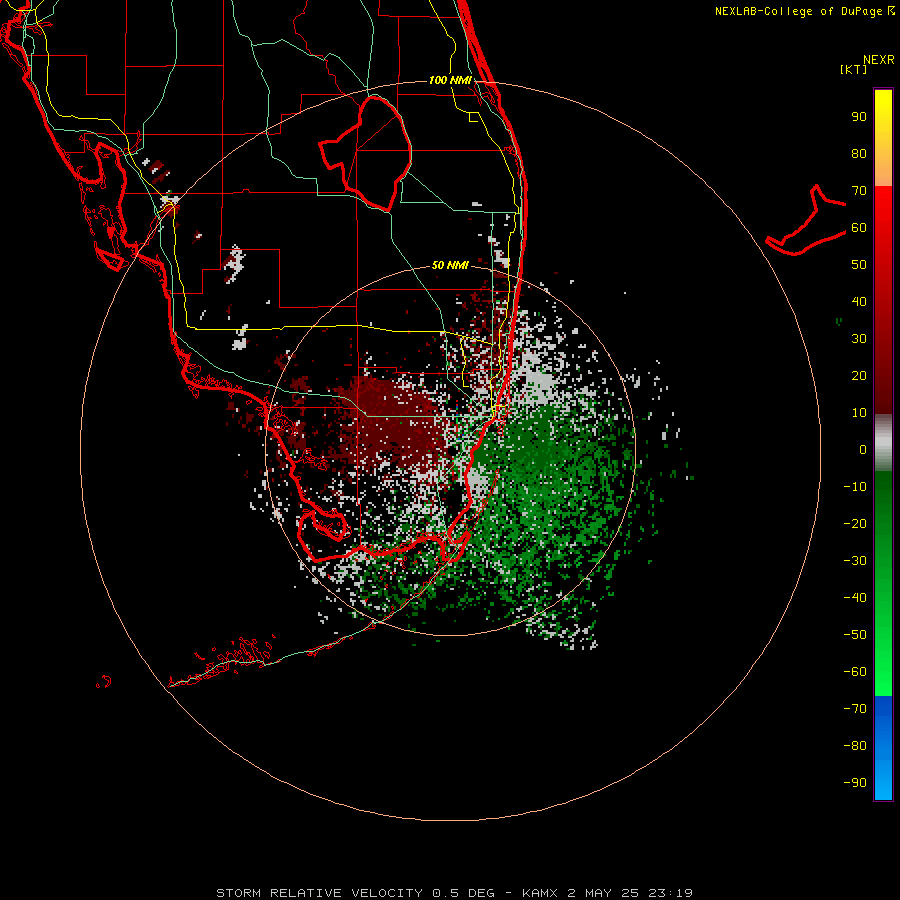Click the -10 knot scale label
900x900 pixels.
tap(855, 487)
